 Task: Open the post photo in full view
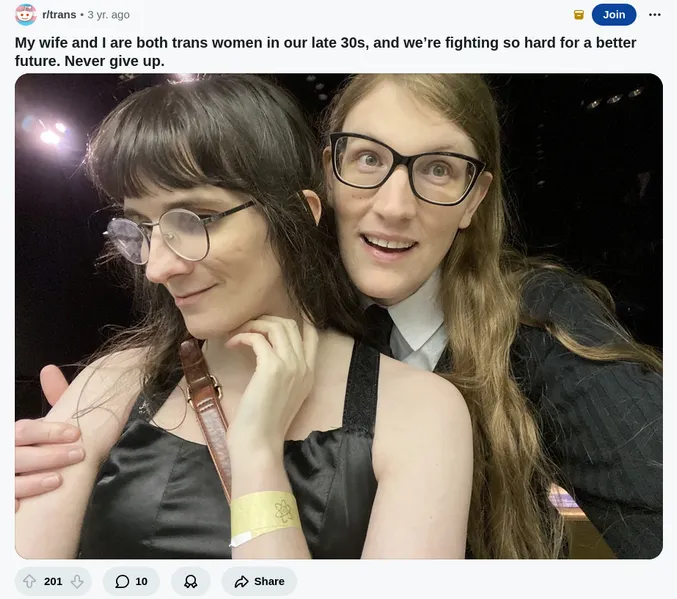click(x=339, y=316)
